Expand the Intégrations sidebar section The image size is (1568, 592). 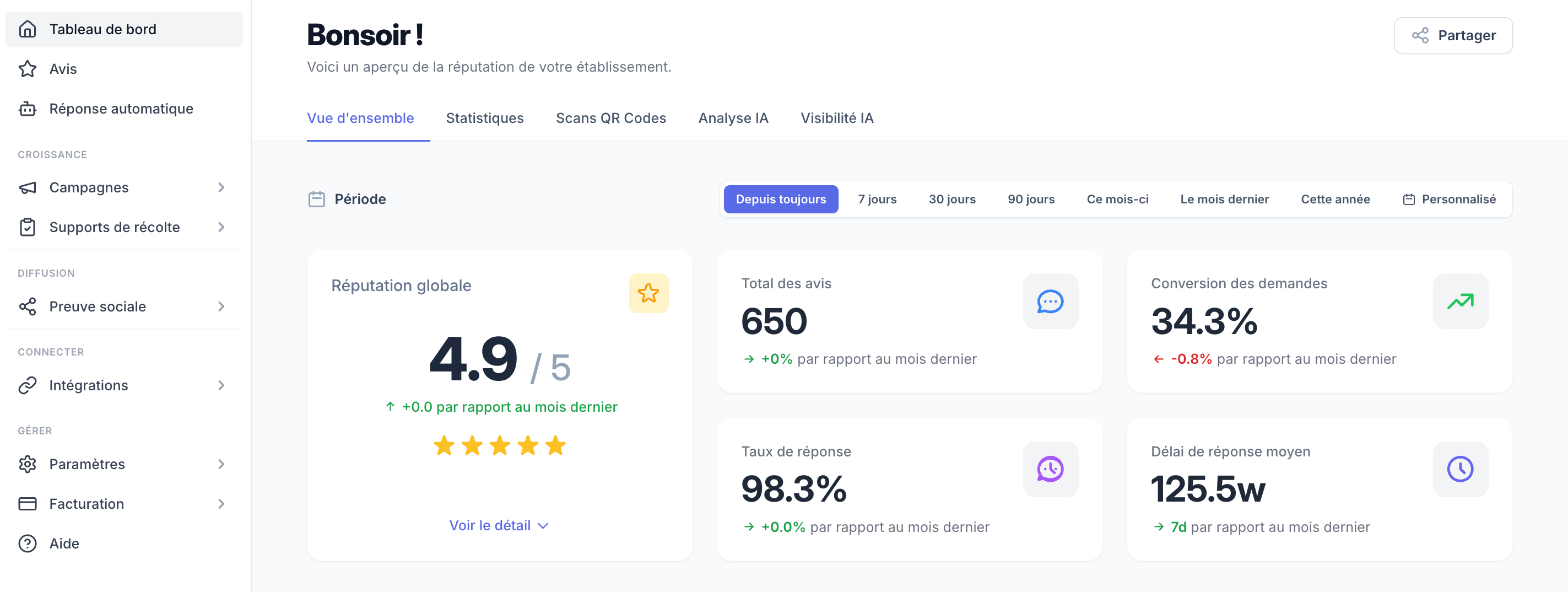click(x=124, y=385)
